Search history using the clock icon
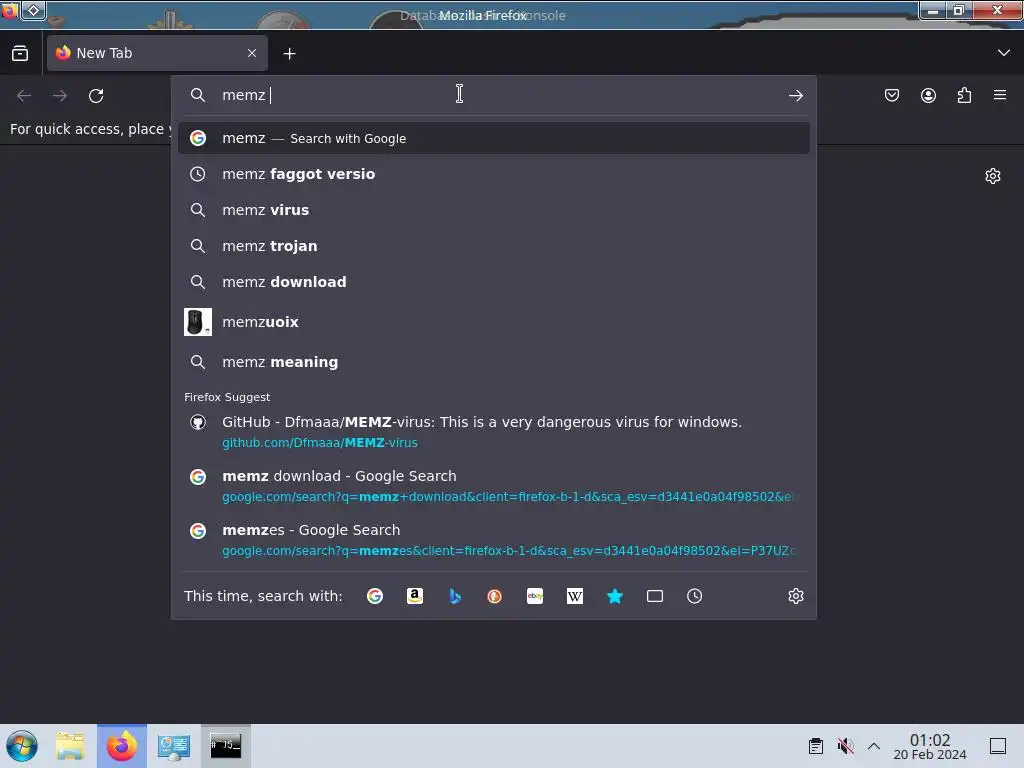Screen dimensions: 1024x768 pos(694,596)
